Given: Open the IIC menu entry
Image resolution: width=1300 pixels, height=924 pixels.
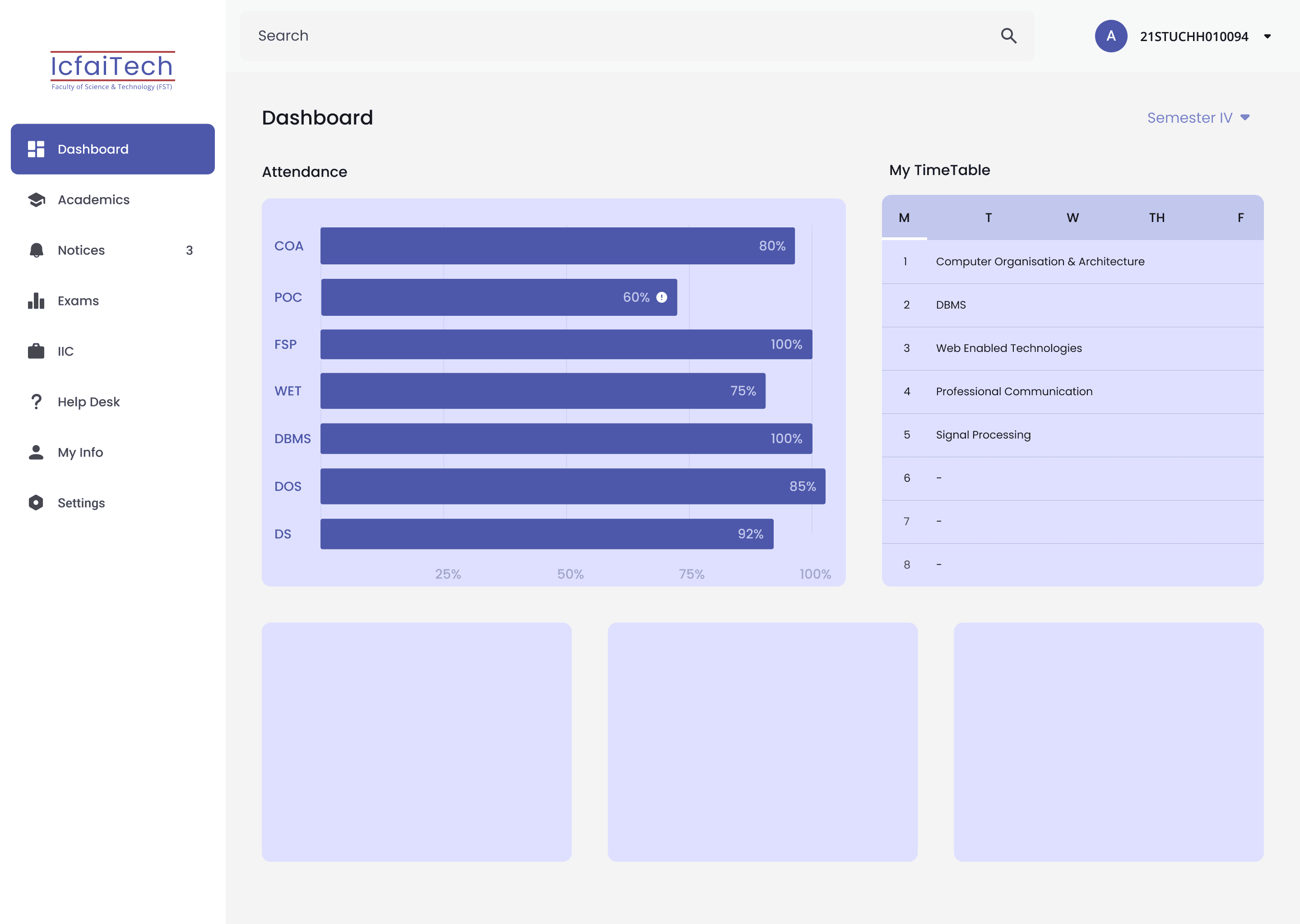Looking at the screenshot, I should click(x=113, y=351).
